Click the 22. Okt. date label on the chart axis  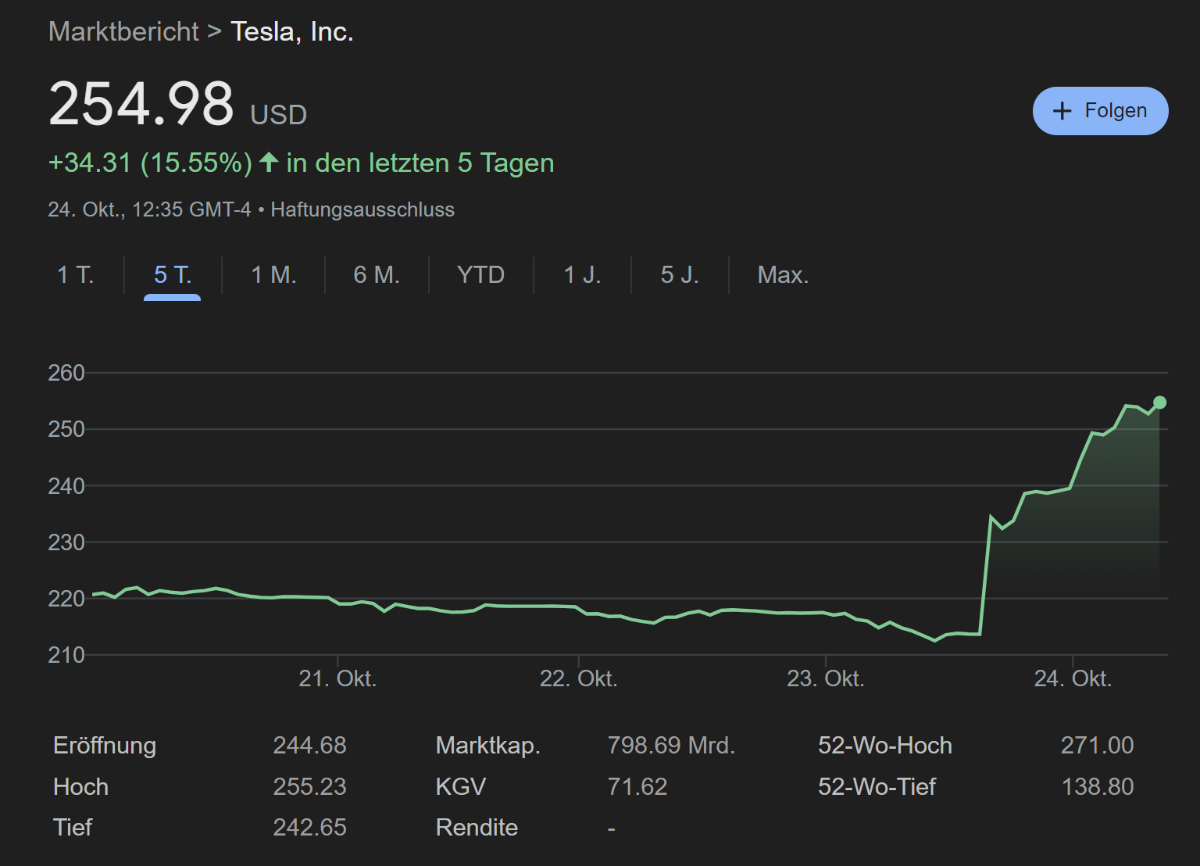(x=579, y=679)
